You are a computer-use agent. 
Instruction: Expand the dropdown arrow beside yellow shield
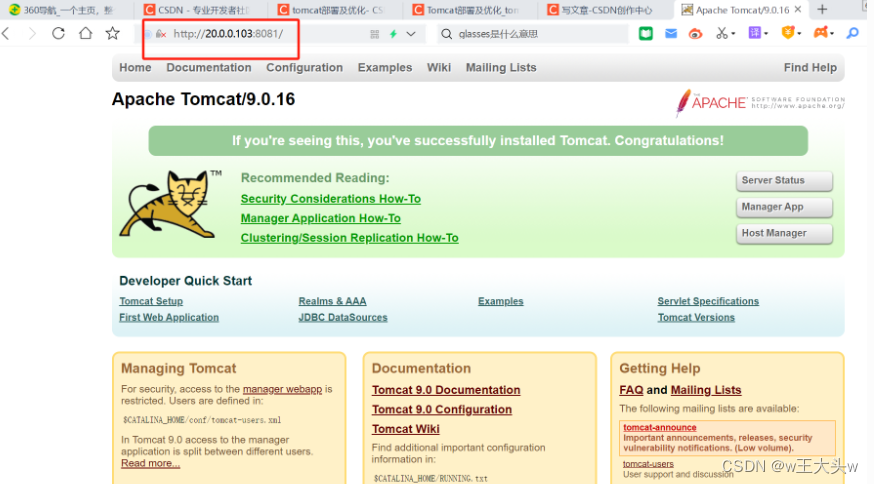coord(799,34)
